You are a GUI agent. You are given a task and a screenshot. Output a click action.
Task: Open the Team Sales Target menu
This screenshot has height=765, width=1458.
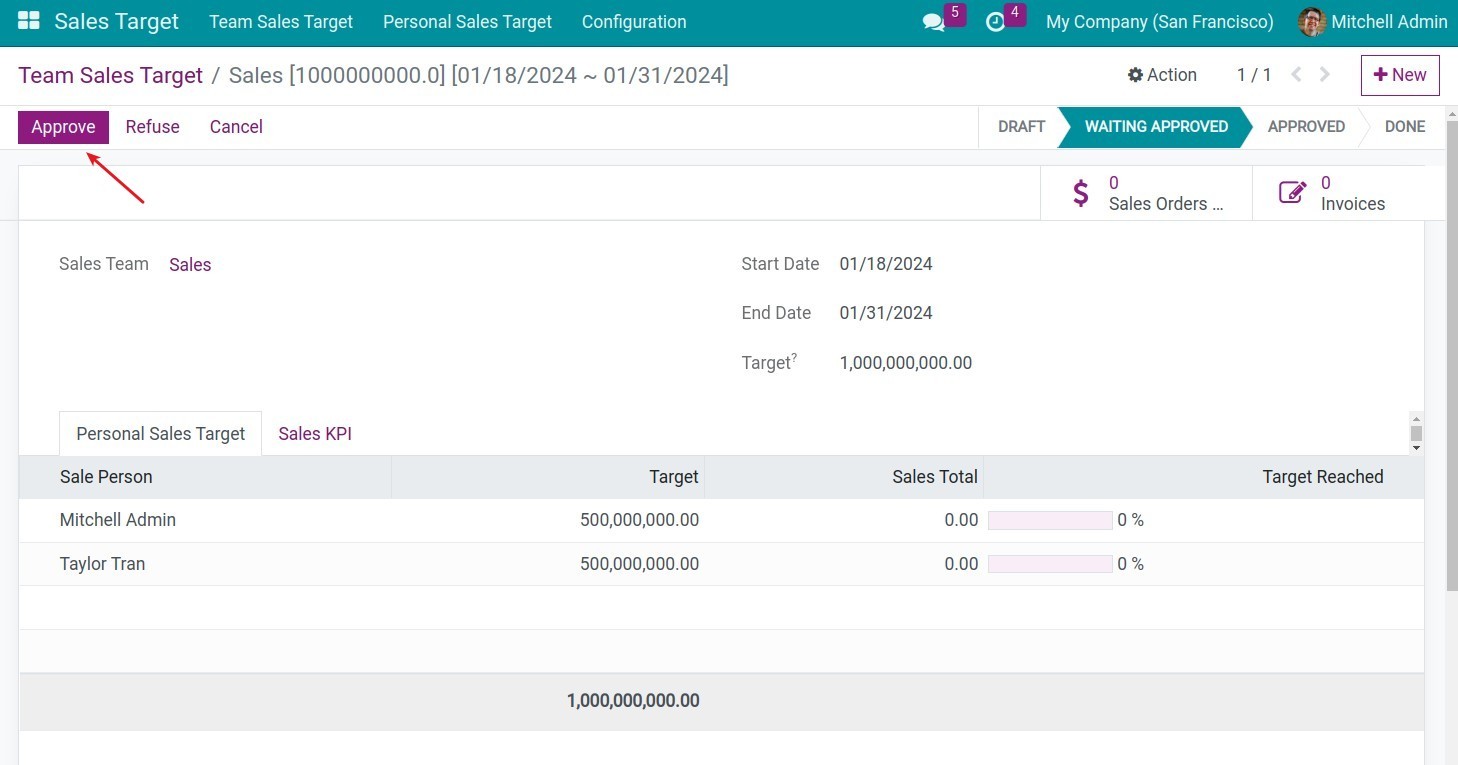(281, 22)
